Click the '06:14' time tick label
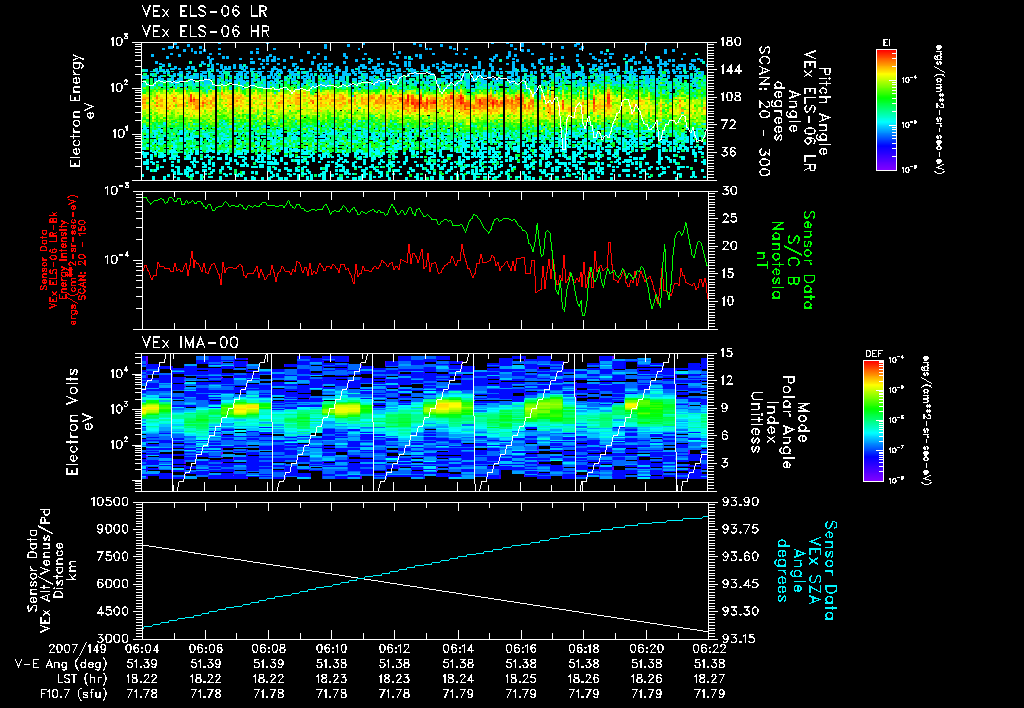Viewport: 1024px width, 708px height. 458,649
